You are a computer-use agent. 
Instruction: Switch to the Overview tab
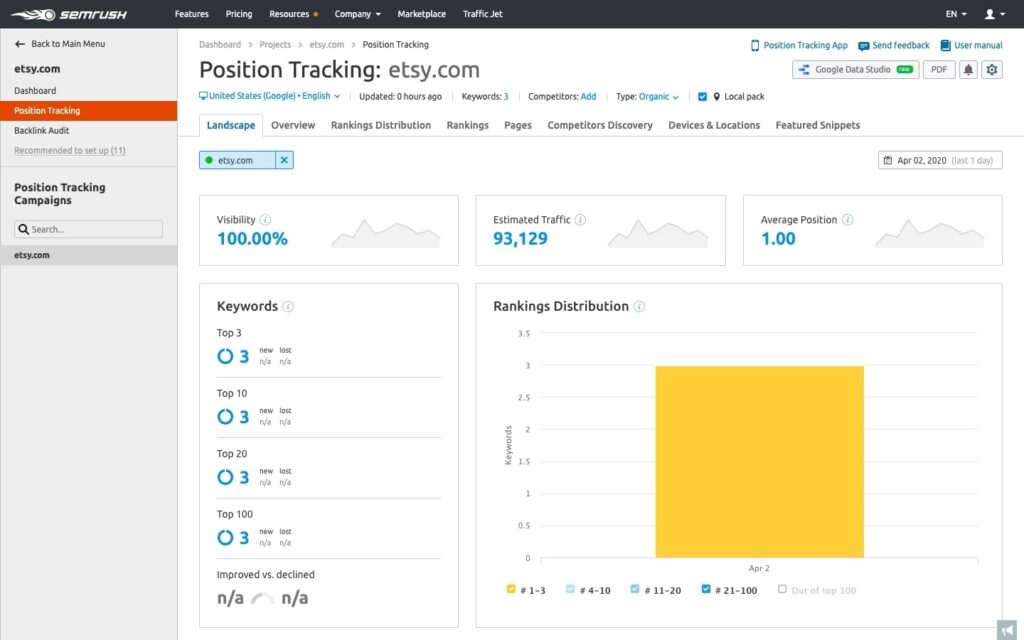tap(293, 125)
